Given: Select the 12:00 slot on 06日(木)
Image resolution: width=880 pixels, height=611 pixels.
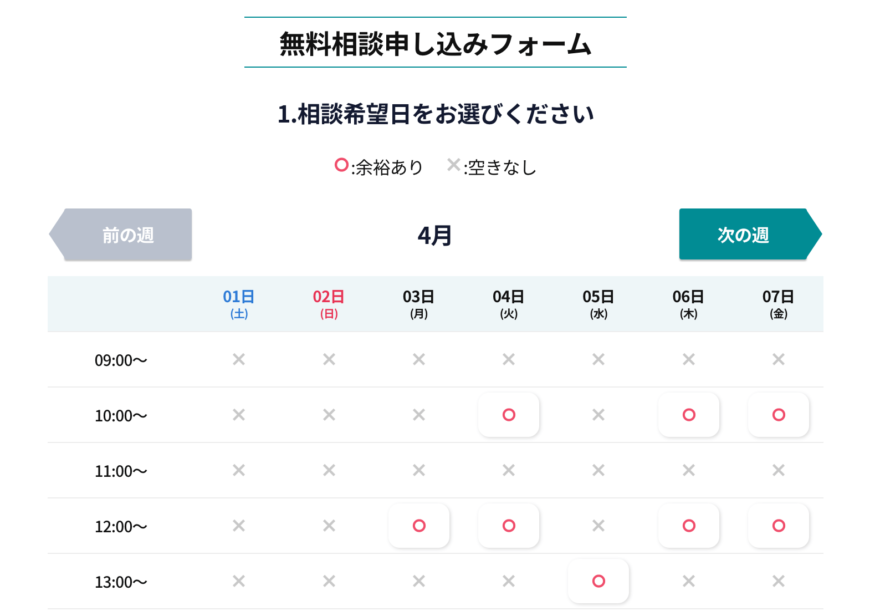Looking at the screenshot, I should point(689,526).
